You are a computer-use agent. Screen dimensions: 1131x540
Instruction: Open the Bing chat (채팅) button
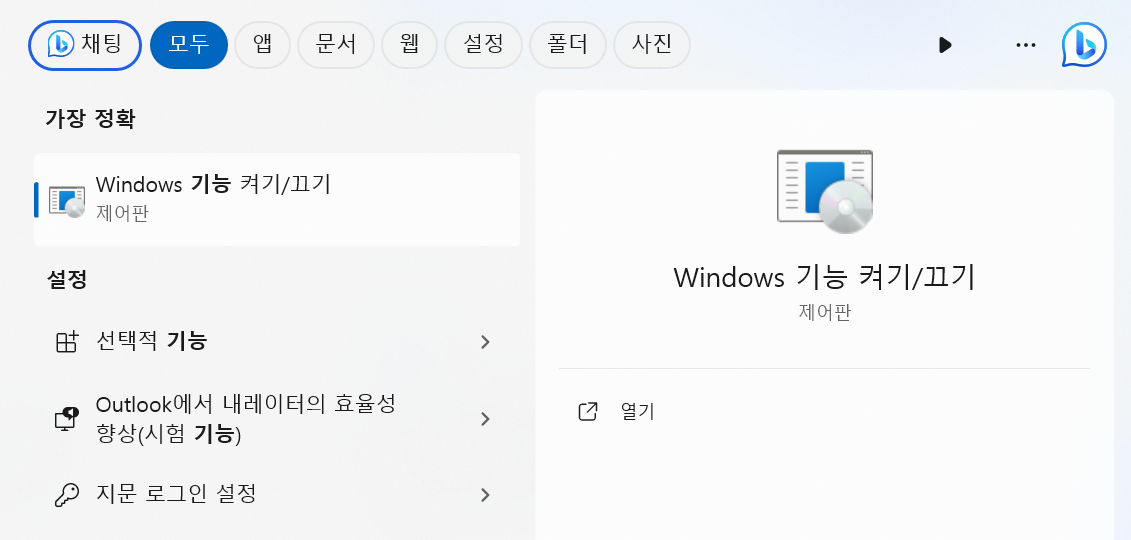point(84,45)
